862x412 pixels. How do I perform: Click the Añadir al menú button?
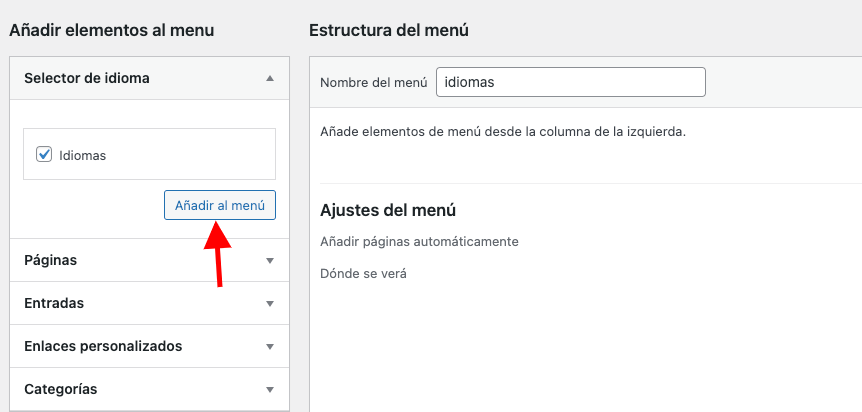click(x=220, y=205)
